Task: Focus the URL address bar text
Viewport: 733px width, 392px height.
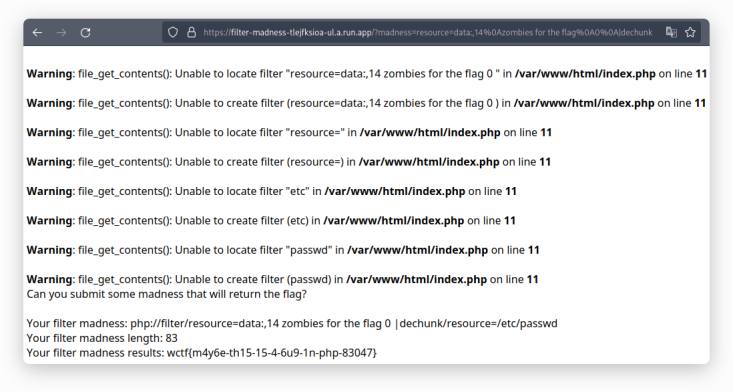Action: pos(428,32)
